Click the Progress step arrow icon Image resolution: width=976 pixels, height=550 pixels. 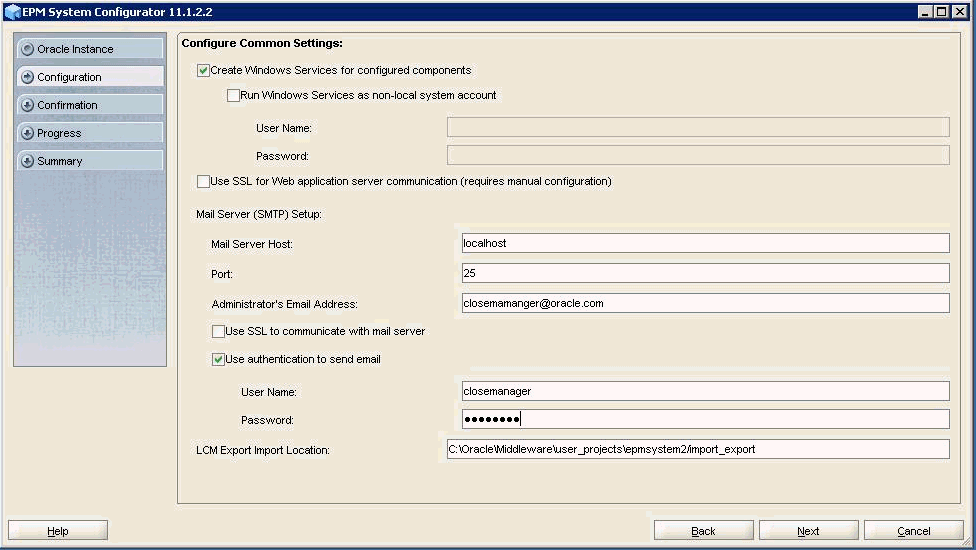(27, 133)
